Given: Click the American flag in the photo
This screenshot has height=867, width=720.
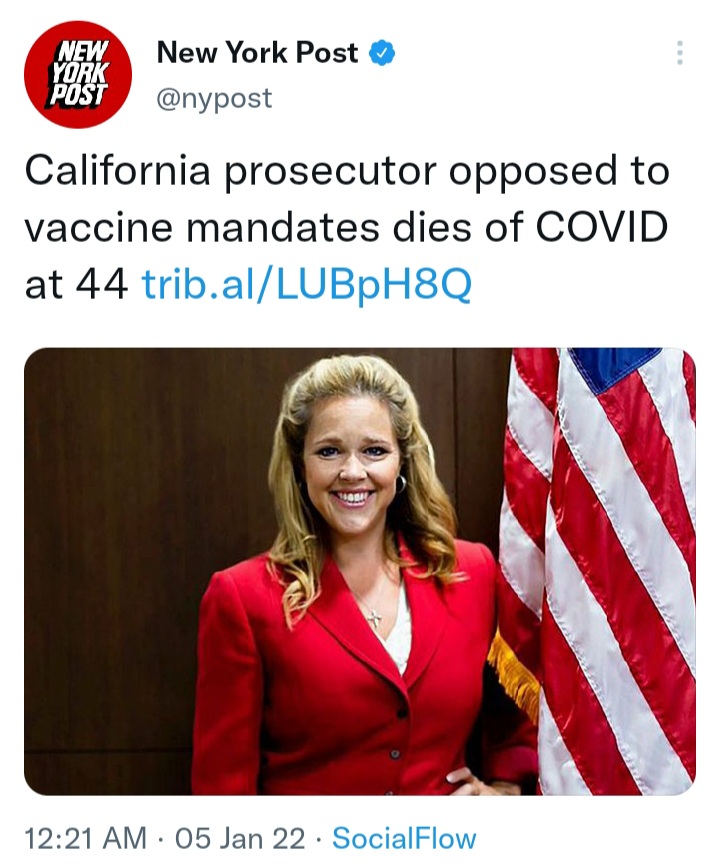Looking at the screenshot, I should coord(610,570).
